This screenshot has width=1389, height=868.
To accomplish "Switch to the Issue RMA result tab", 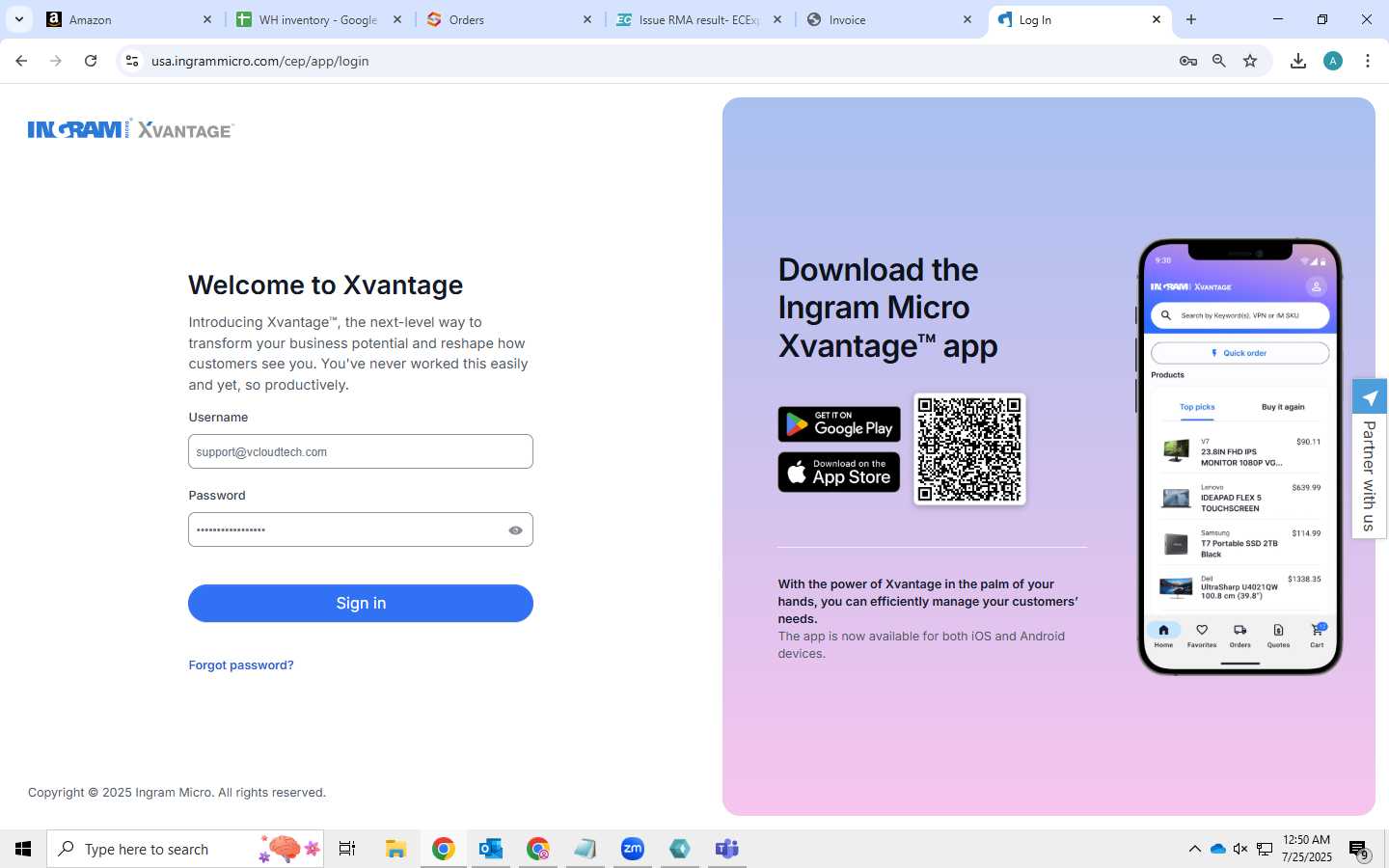I will 698,19.
